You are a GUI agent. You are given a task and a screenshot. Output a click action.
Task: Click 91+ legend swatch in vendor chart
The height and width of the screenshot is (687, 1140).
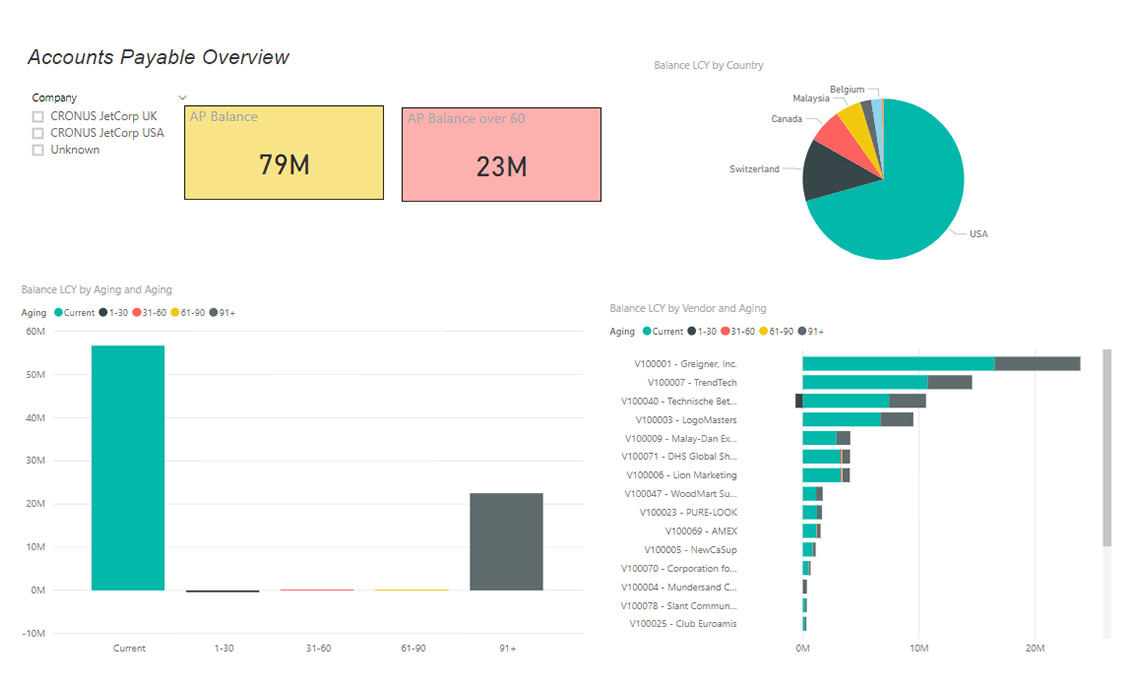[802, 332]
